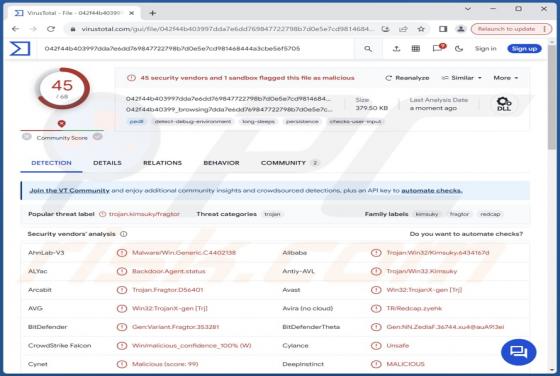Click the Cylance detection alert icon
This screenshot has height=376, width=560.
click(x=376, y=346)
